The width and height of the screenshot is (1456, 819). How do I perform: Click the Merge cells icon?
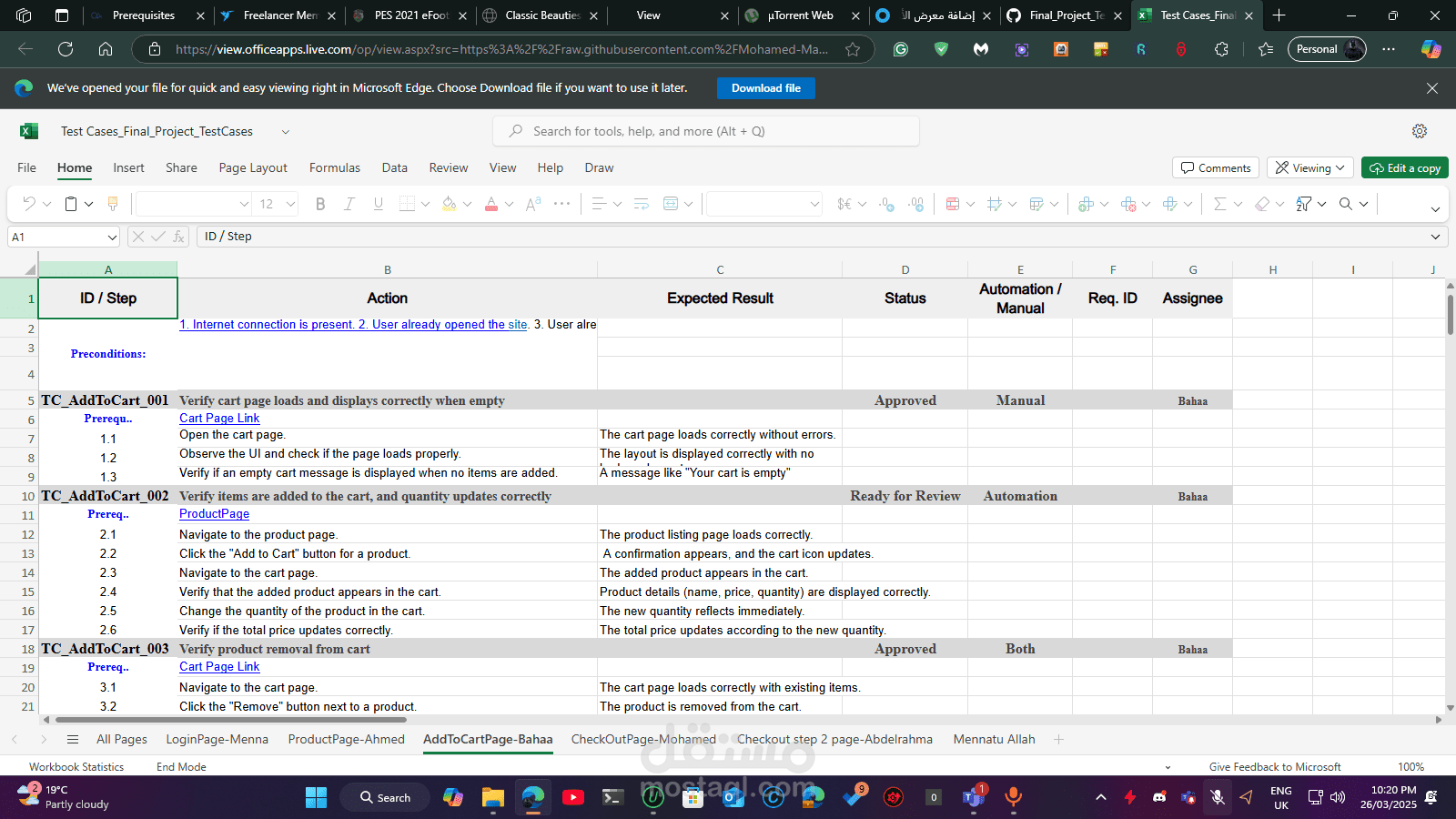coord(671,204)
